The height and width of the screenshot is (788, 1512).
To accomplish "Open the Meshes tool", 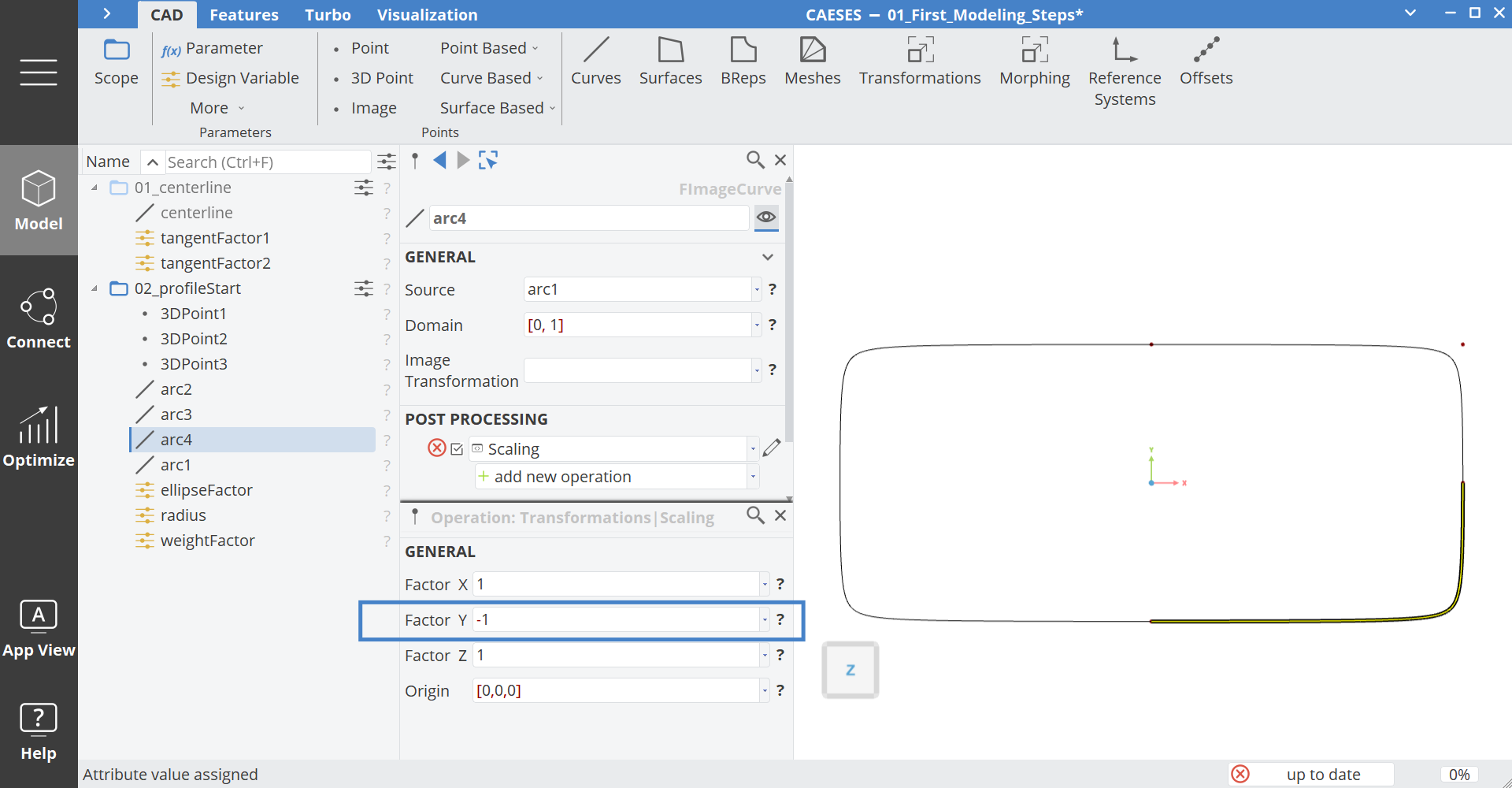I will tap(813, 61).
